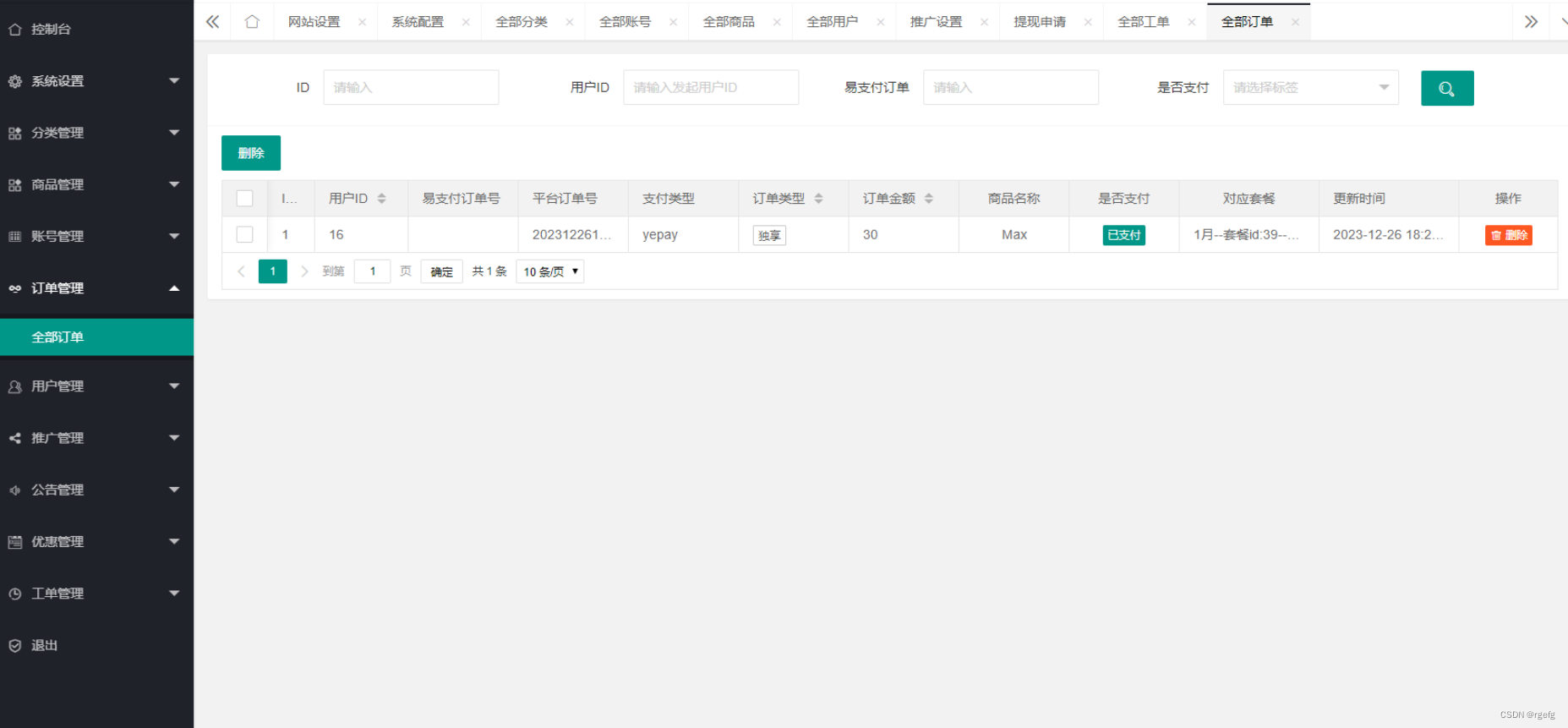This screenshot has height=728, width=1568.
Task: Sort by 用户ID column arrows
Action: 382,198
